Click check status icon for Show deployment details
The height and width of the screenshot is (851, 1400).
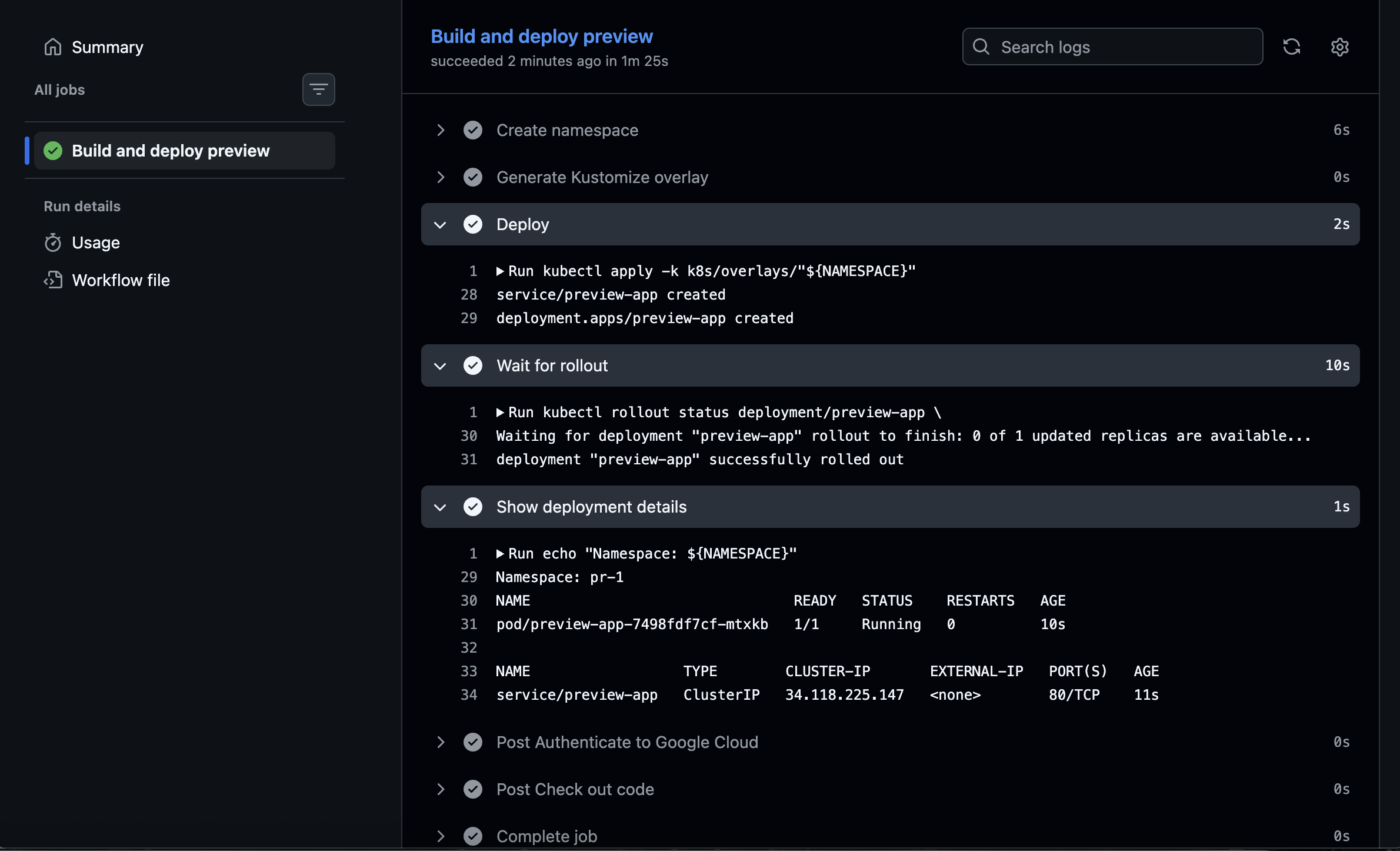[473, 507]
